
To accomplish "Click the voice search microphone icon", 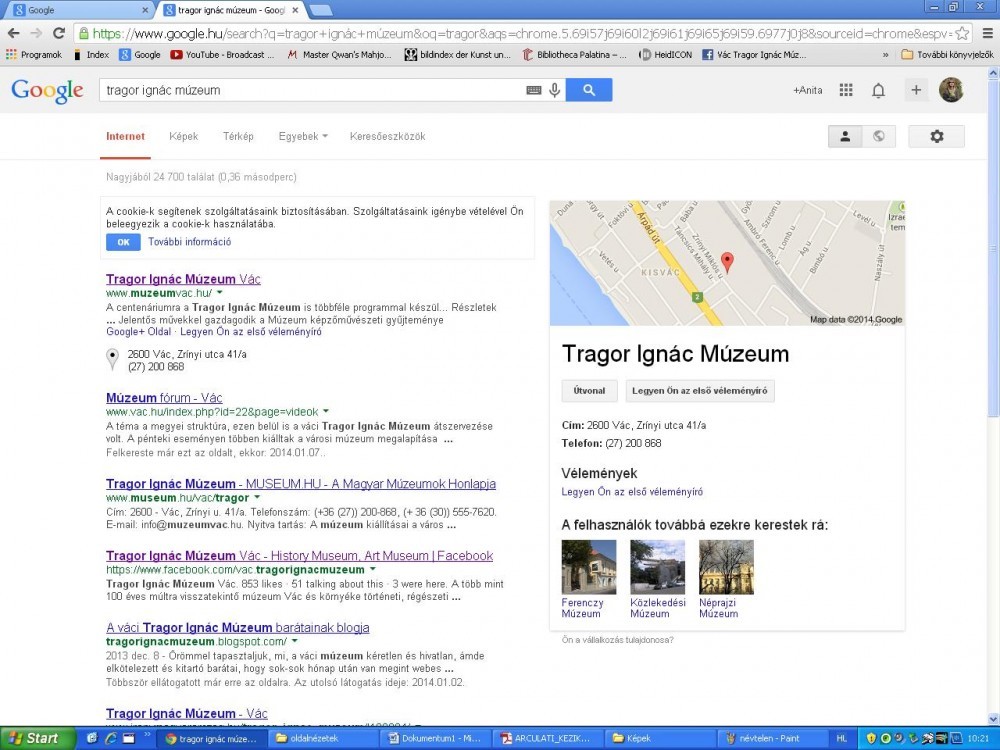I will pos(554,90).
